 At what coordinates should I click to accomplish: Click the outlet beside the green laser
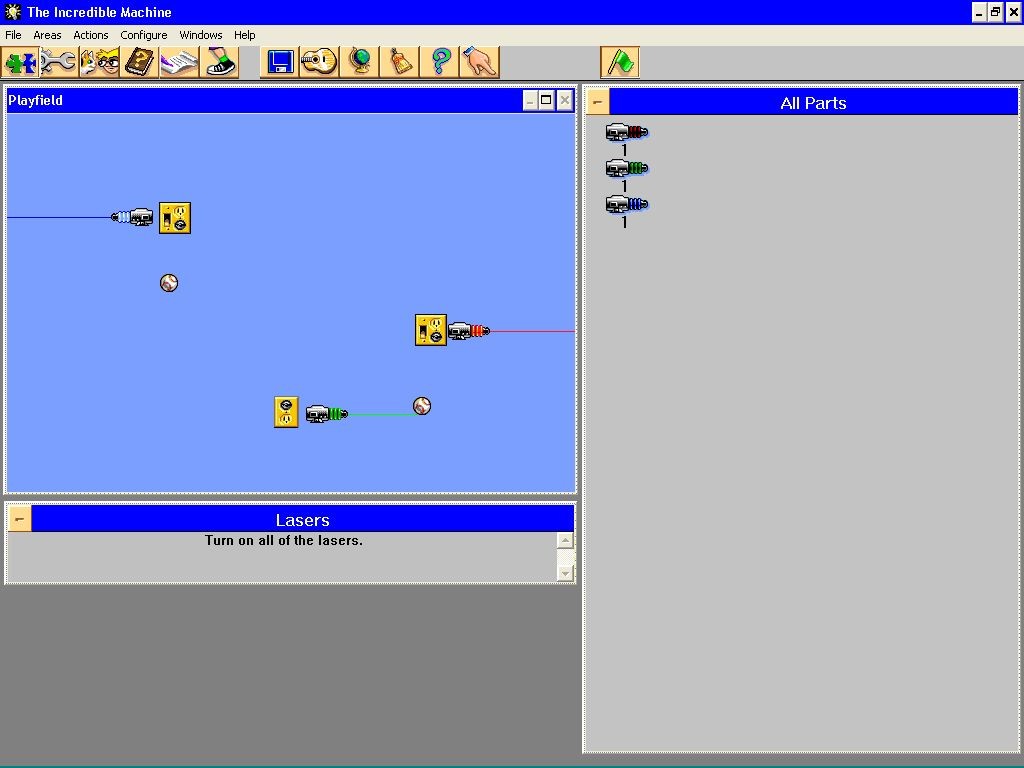286,412
